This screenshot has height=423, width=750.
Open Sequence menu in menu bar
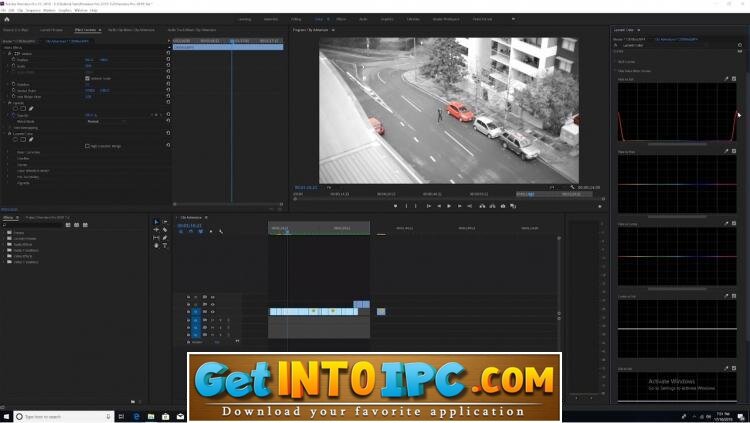[x=33, y=10]
